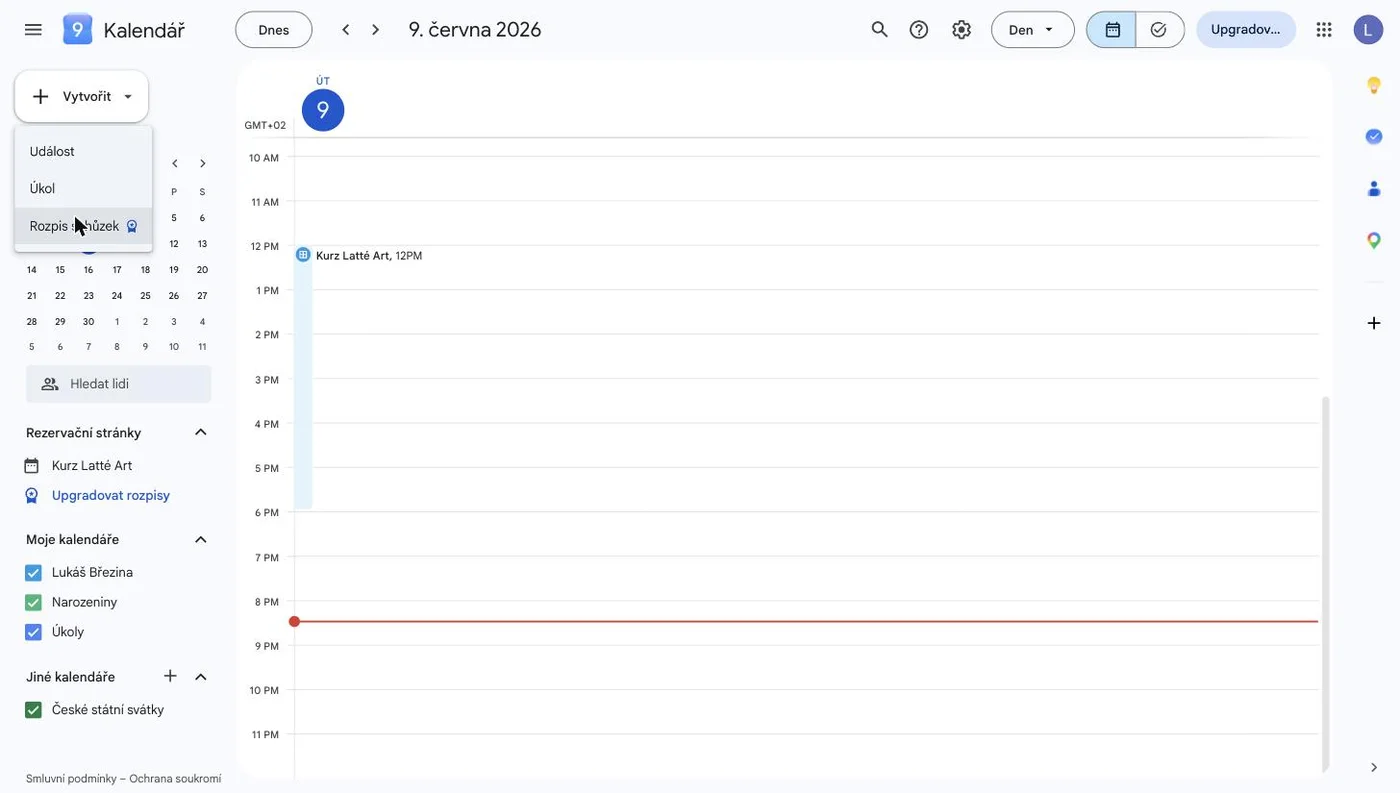Hide side panel chevron at bottom right
The width and height of the screenshot is (1400, 793).
click(1374, 767)
